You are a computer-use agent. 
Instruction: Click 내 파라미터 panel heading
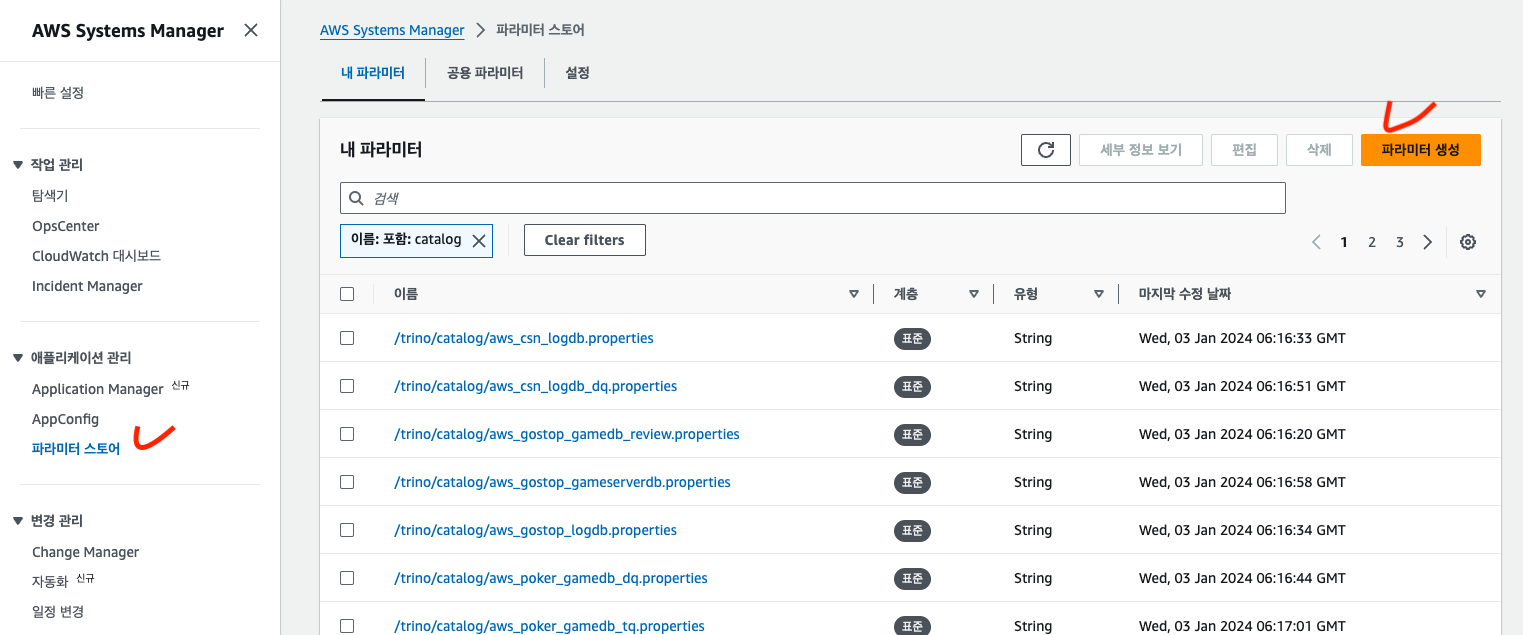point(381,150)
